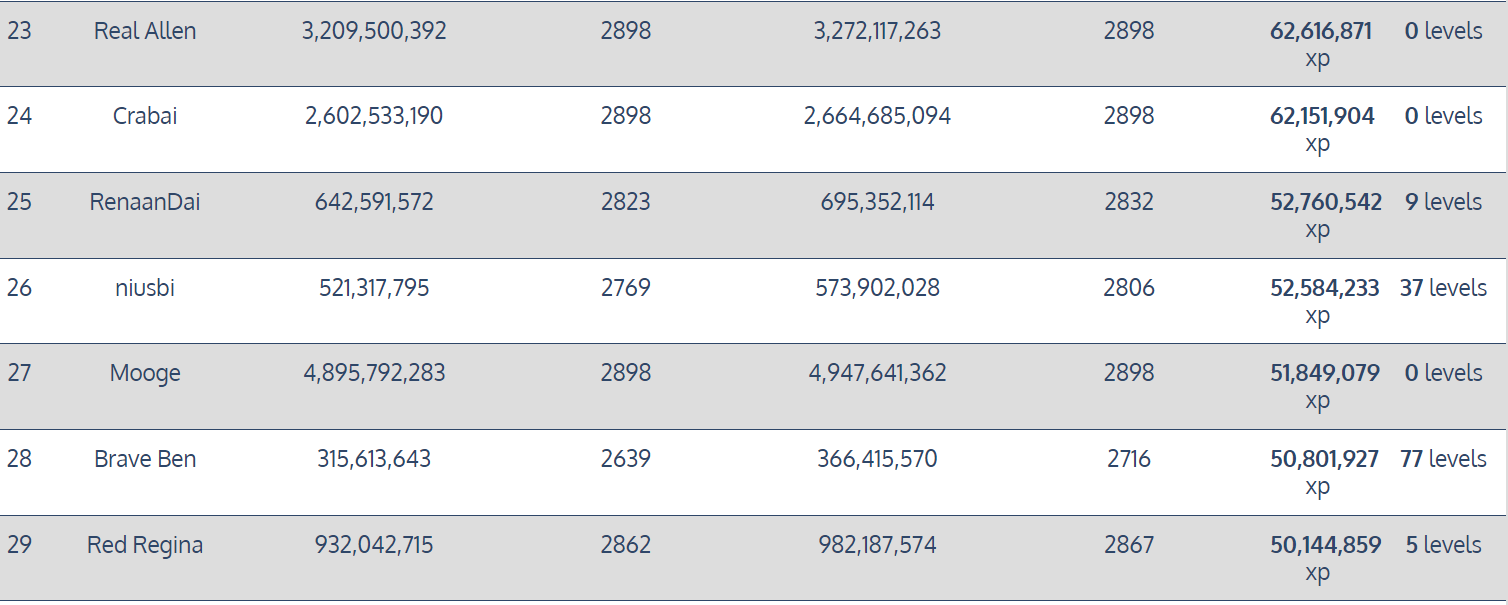Select the RenaanDai player name
Image resolution: width=1508 pixels, height=605 pixels.
[x=145, y=202]
